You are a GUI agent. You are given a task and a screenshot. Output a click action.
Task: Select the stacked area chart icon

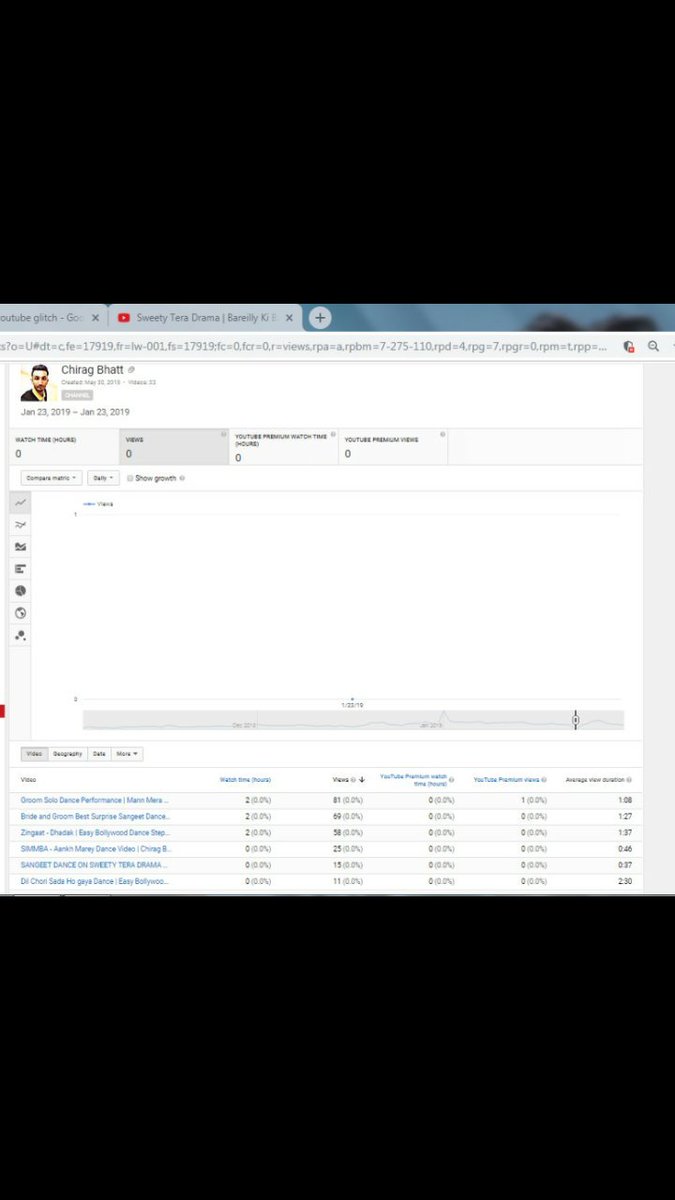click(20, 547)
